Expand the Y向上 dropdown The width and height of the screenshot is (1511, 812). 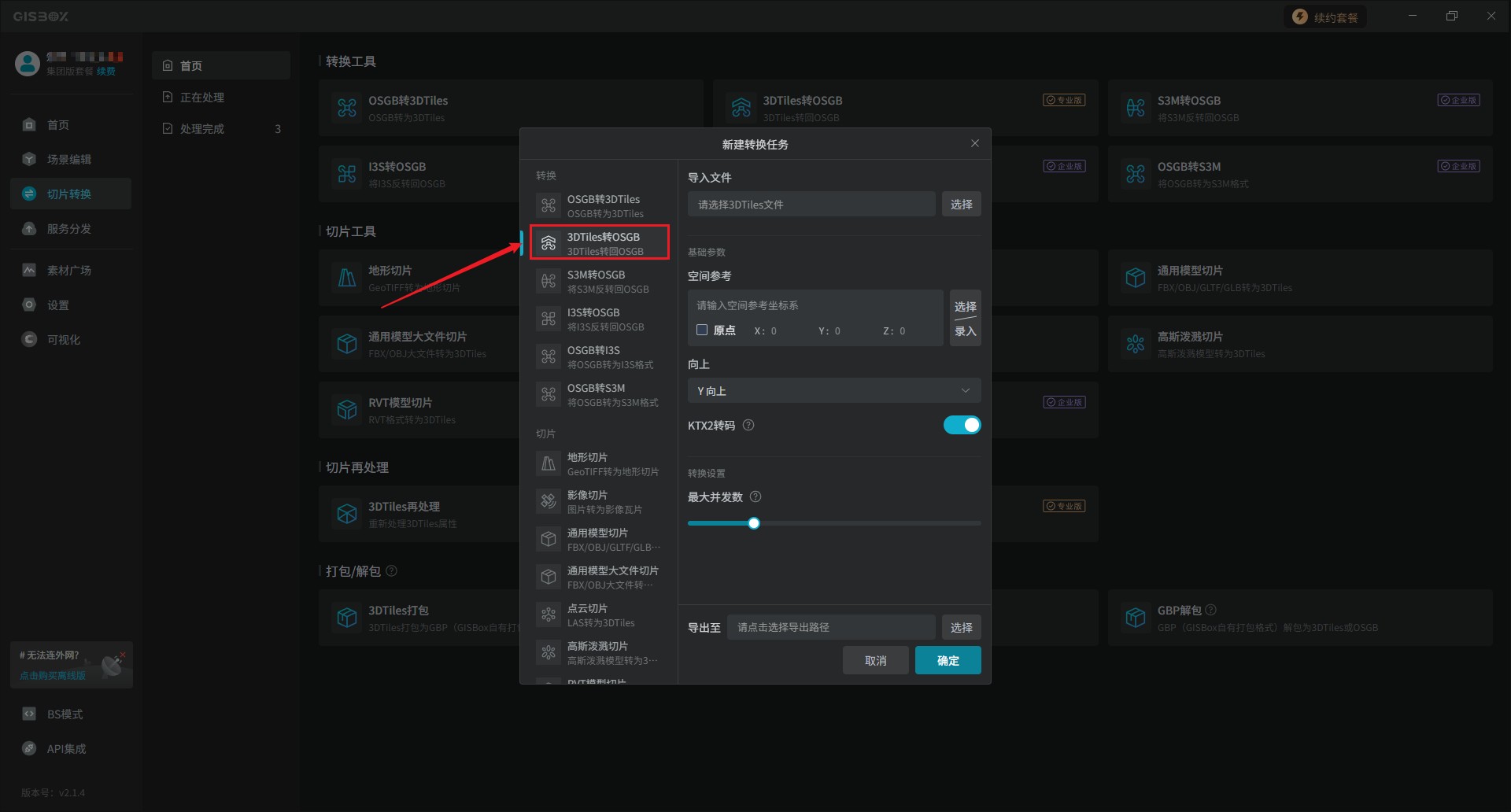click(833, 391)
